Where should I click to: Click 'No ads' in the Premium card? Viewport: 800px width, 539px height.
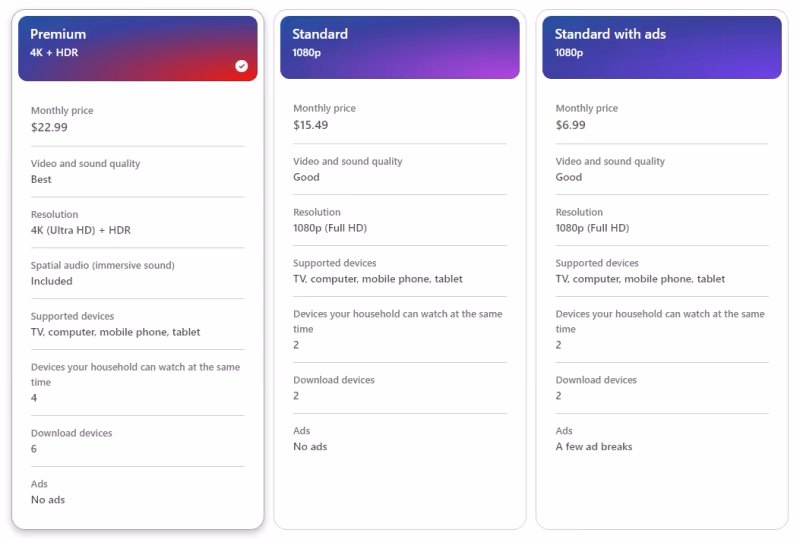point(48,500)
